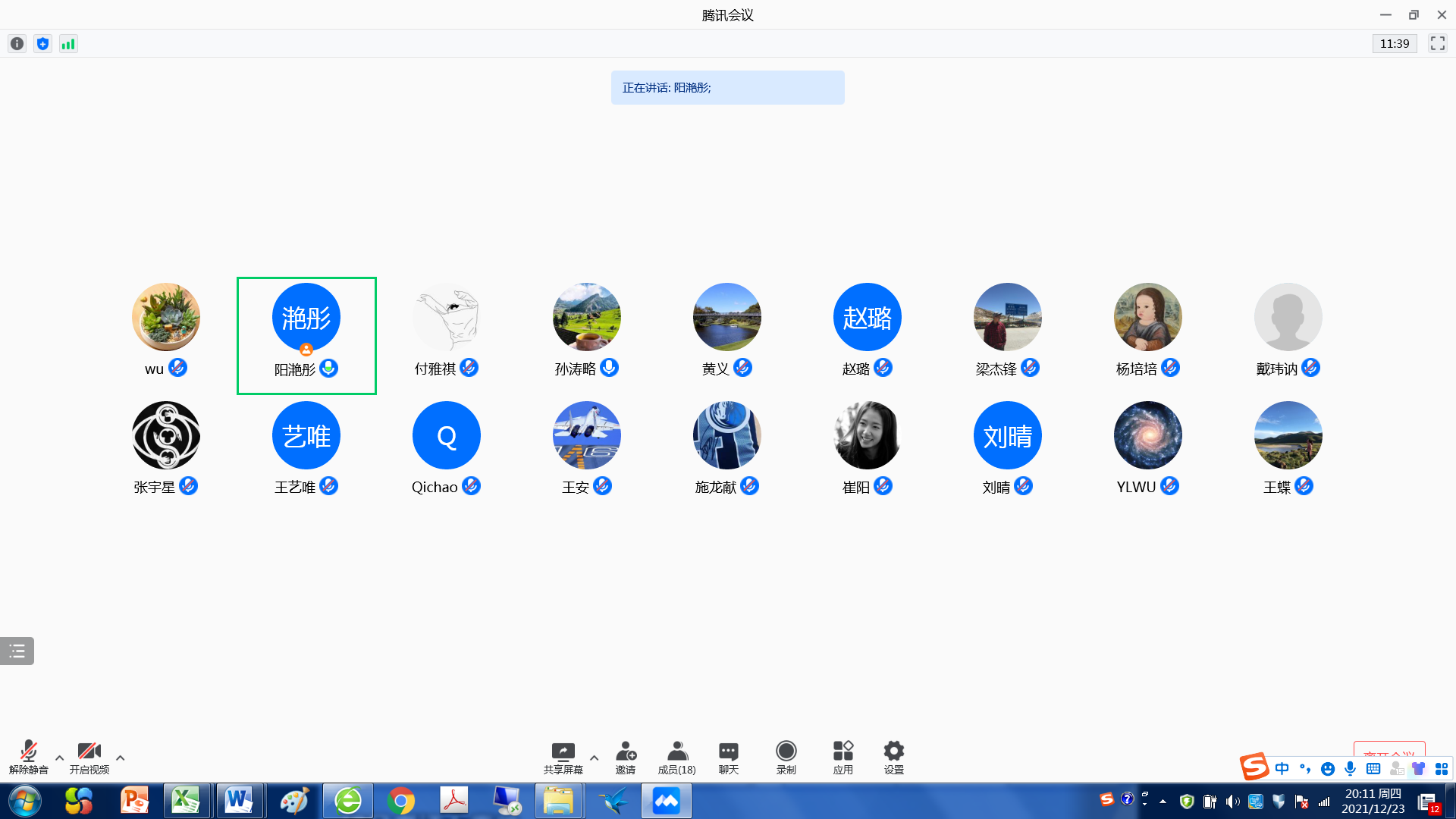
Task: Click the blue security shield icon
Action: point(42,44)
